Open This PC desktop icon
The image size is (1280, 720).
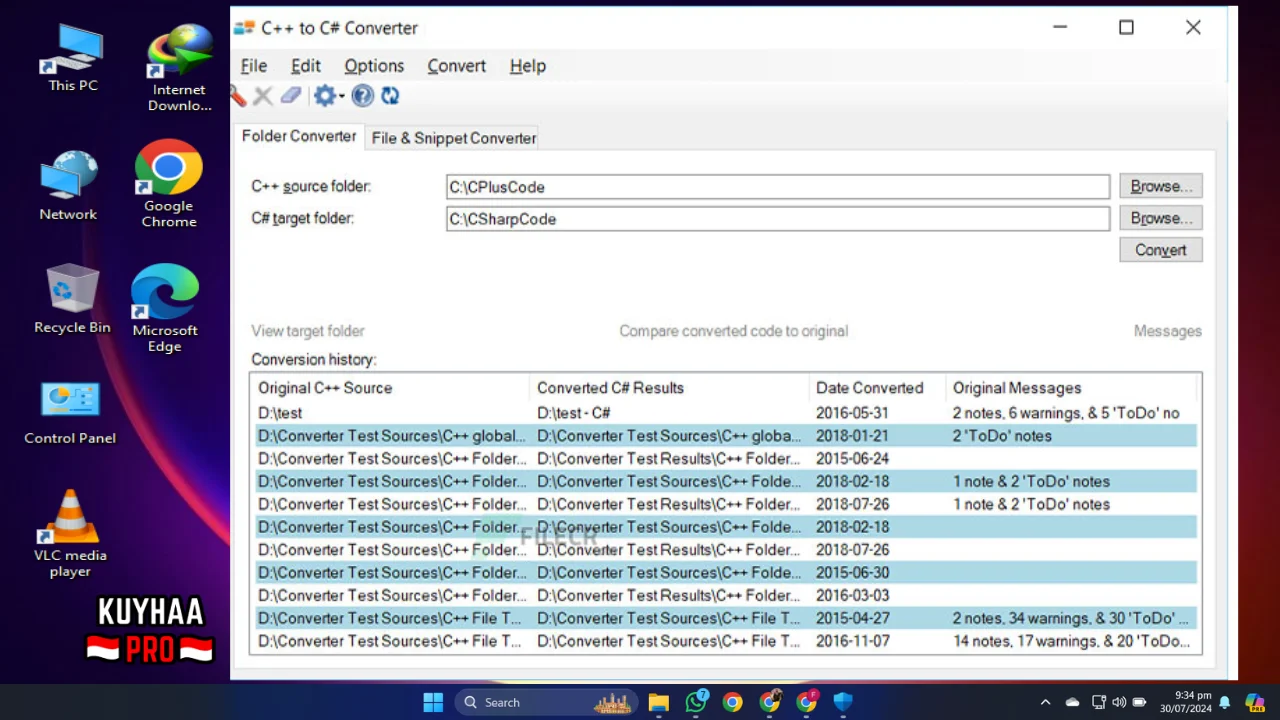tap(73, 58)
